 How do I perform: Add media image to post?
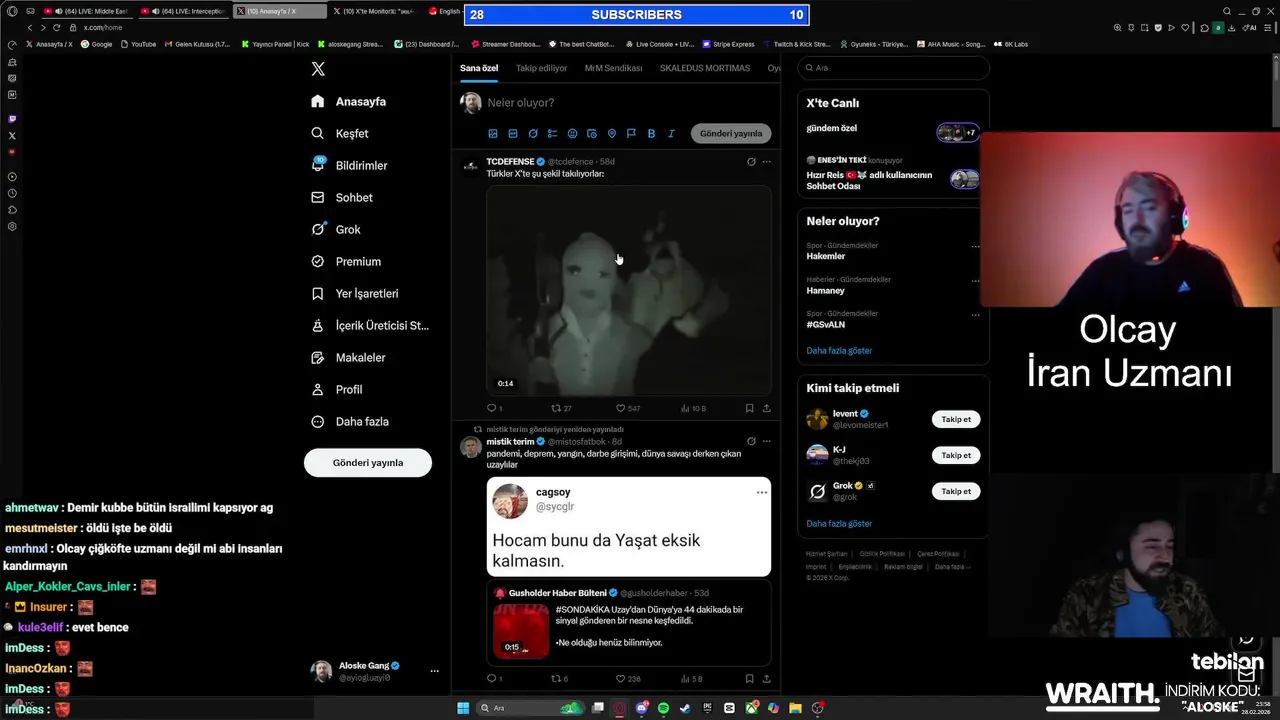pos(493,133)
